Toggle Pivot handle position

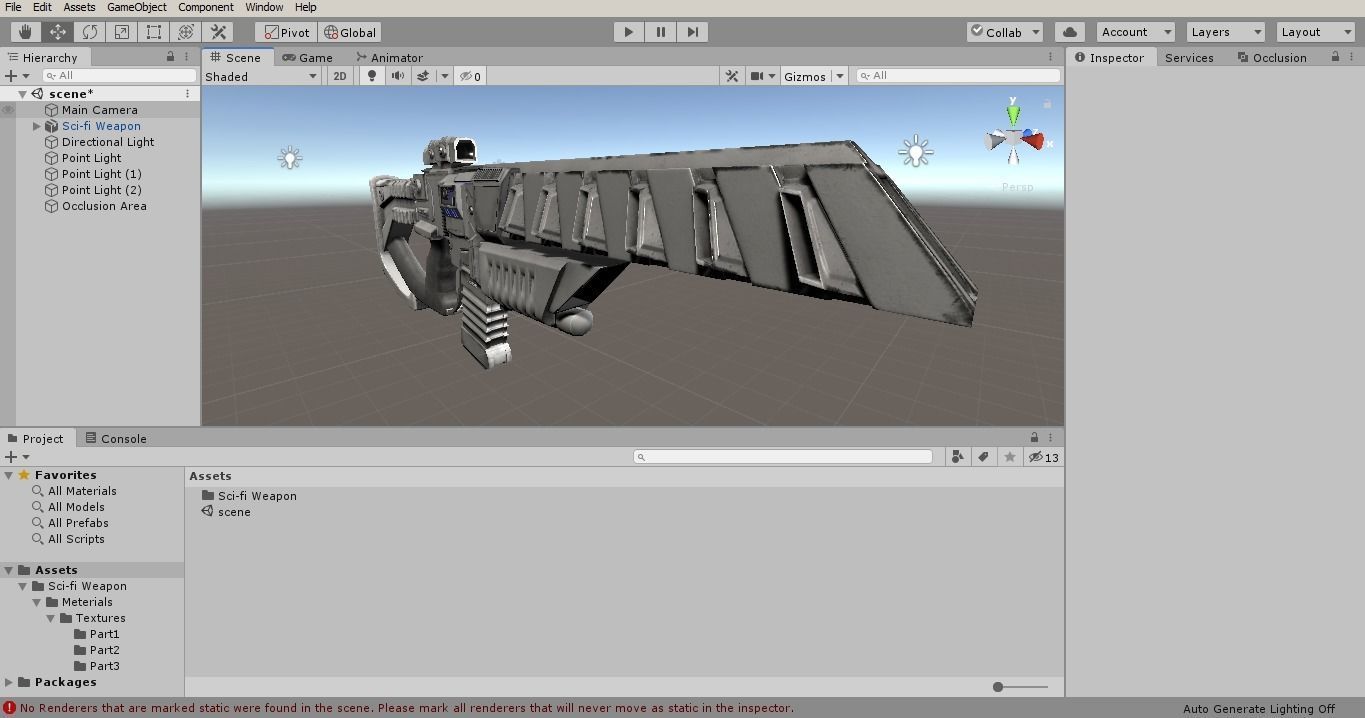286,32
